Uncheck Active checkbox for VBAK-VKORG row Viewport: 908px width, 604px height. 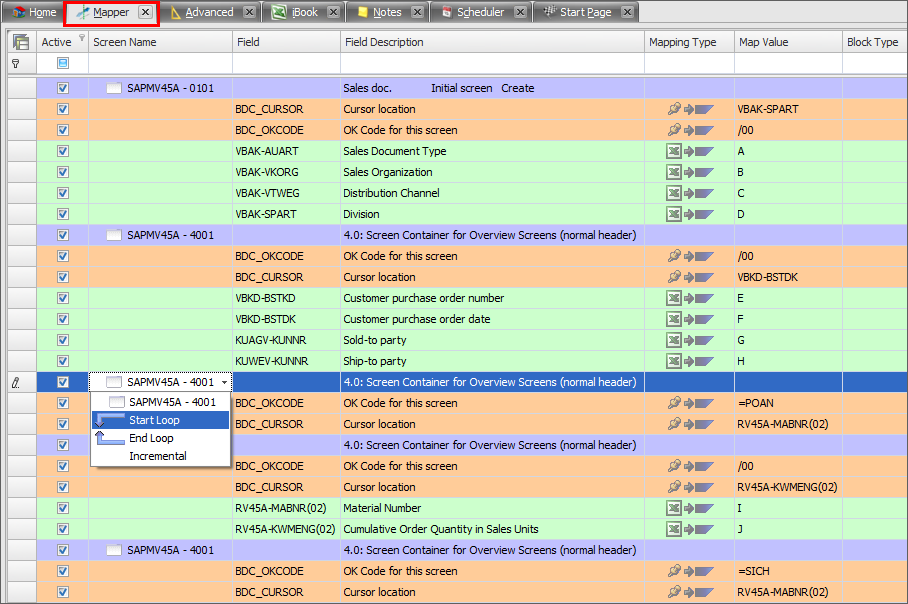point(63,172)
